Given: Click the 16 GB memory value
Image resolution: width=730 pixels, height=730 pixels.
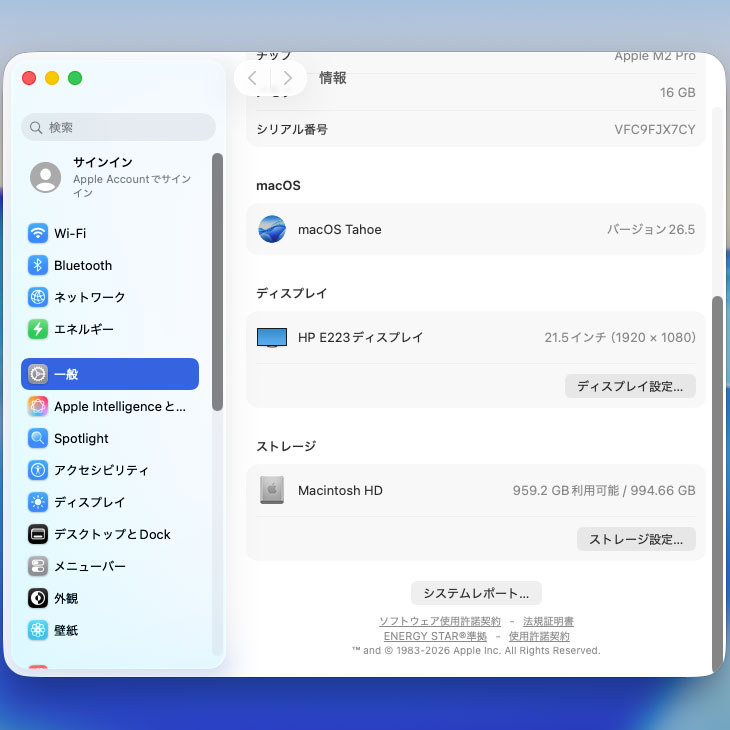Looking at the screenshot, I should coord(677,93).
